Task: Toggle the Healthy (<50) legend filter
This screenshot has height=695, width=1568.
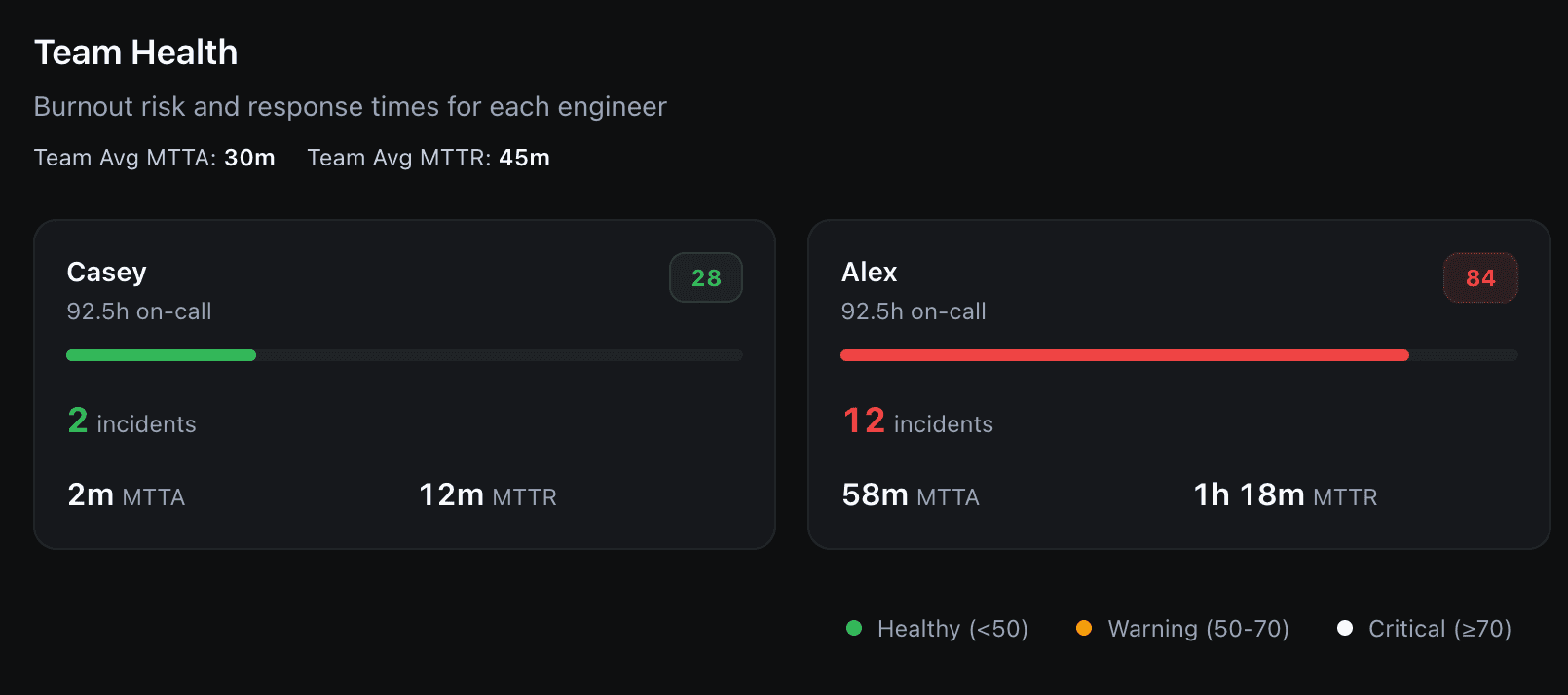Action: tap(938, 628)
